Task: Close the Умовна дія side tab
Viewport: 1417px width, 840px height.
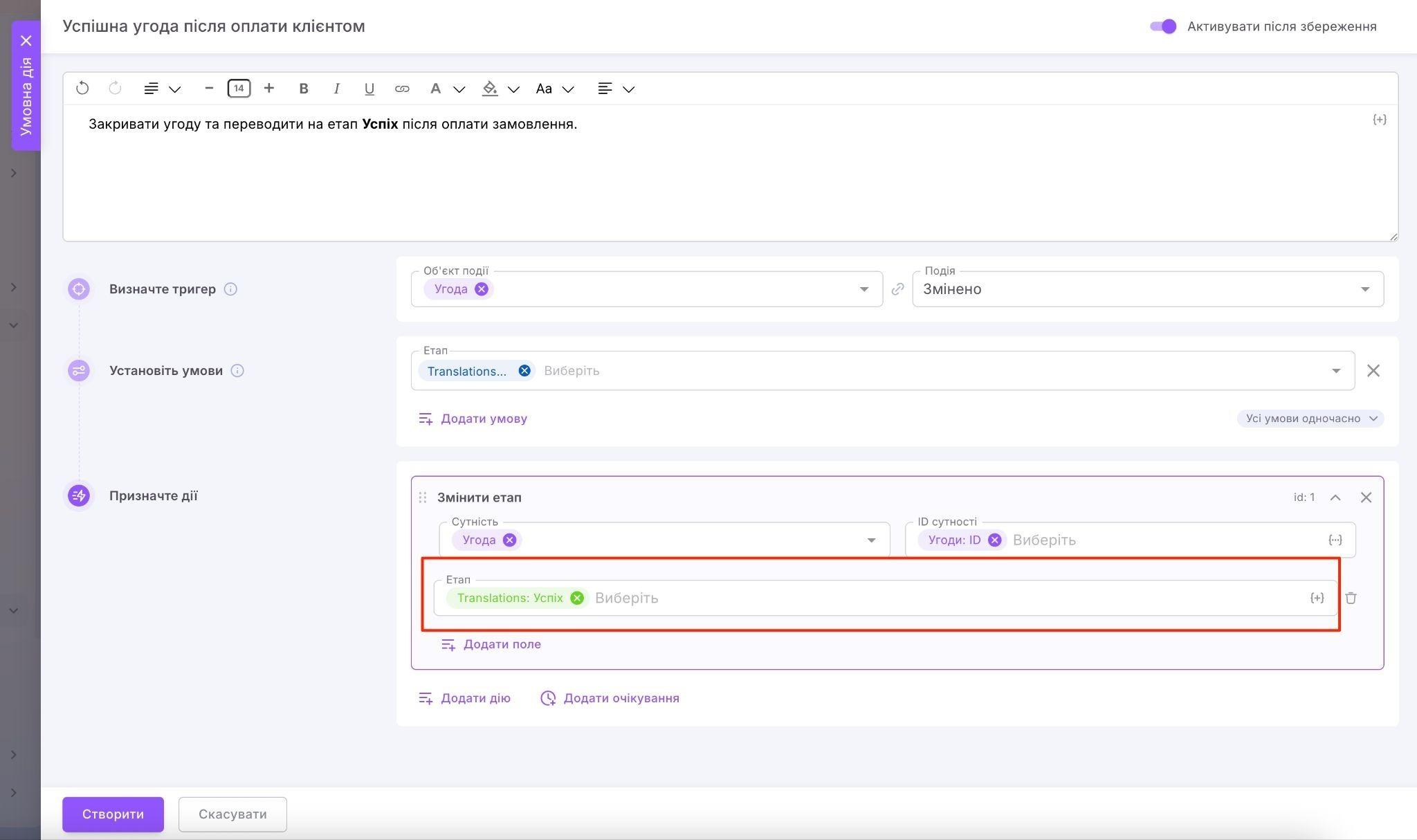Action: [x=26, y=41]
